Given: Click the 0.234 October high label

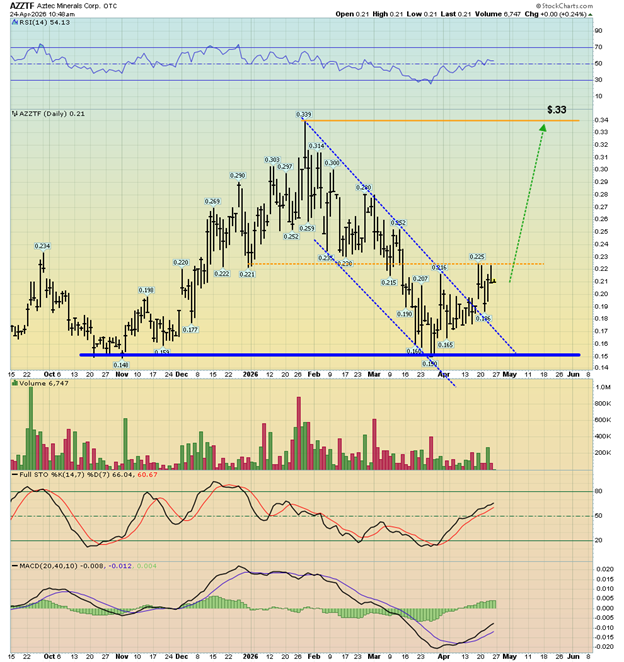Looking at the screenshot, I should pyautogui.click(x=42, y=246).
